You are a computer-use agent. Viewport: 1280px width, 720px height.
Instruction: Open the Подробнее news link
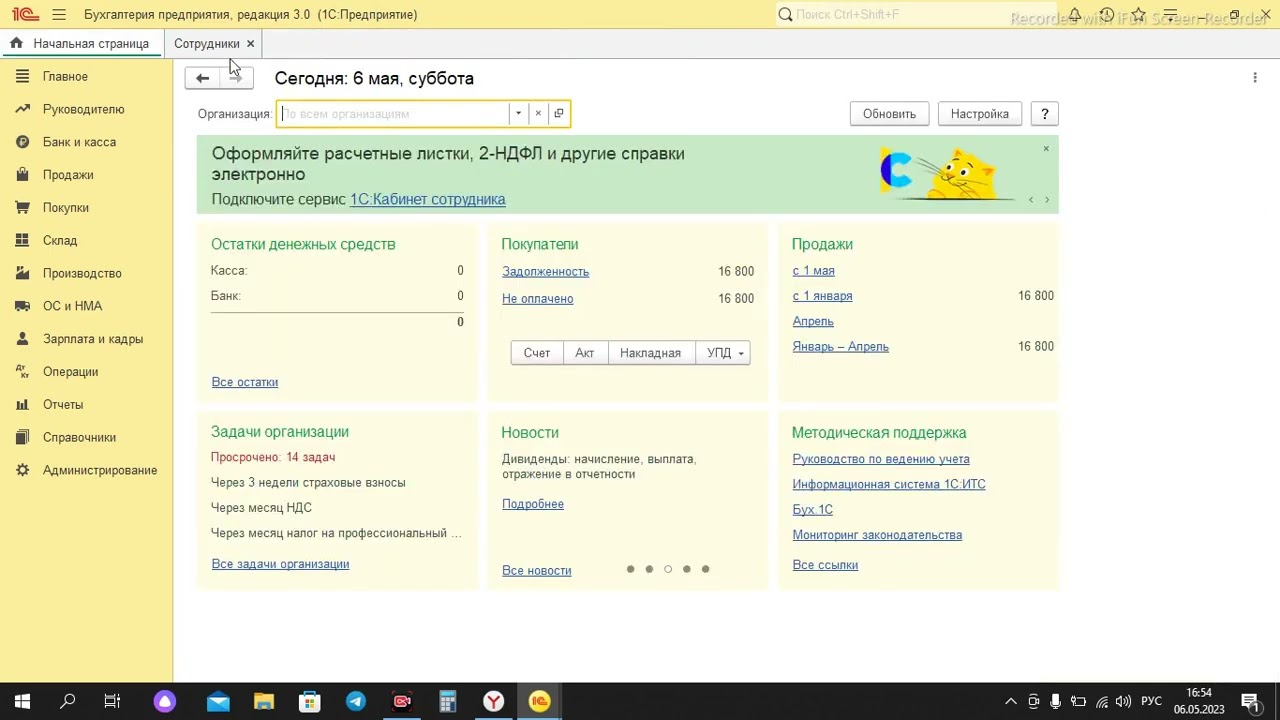(532, 504)
